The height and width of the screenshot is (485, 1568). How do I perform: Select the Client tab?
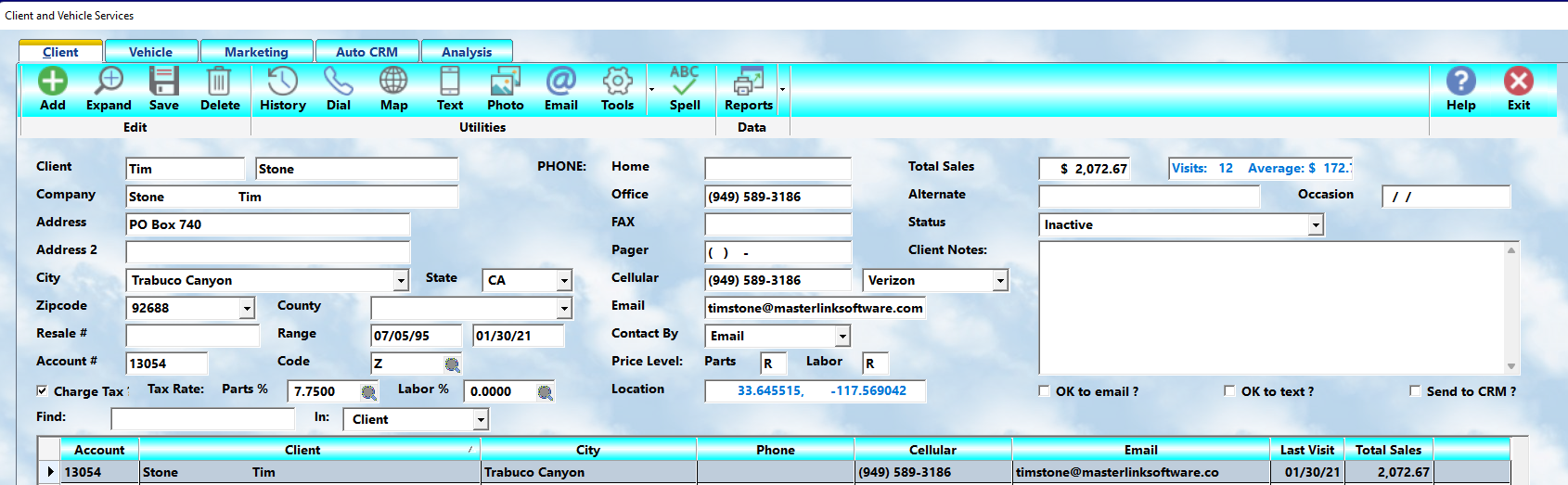point(60,52)
